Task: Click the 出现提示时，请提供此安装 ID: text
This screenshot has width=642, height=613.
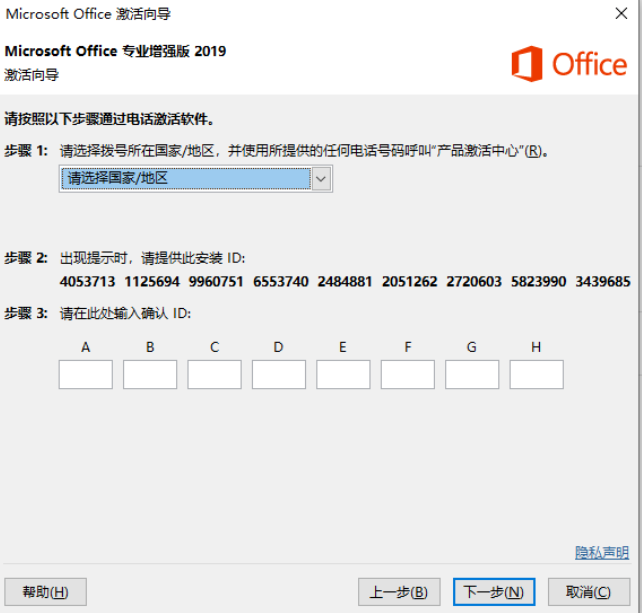Action: 152,258
